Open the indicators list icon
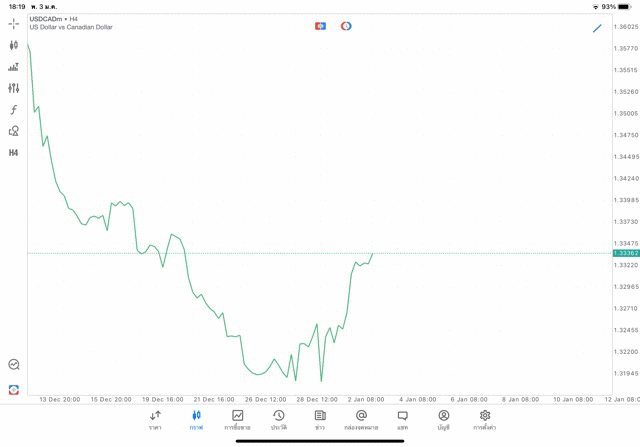Viewport: 640px width, 447px height. tap(13, 67)
